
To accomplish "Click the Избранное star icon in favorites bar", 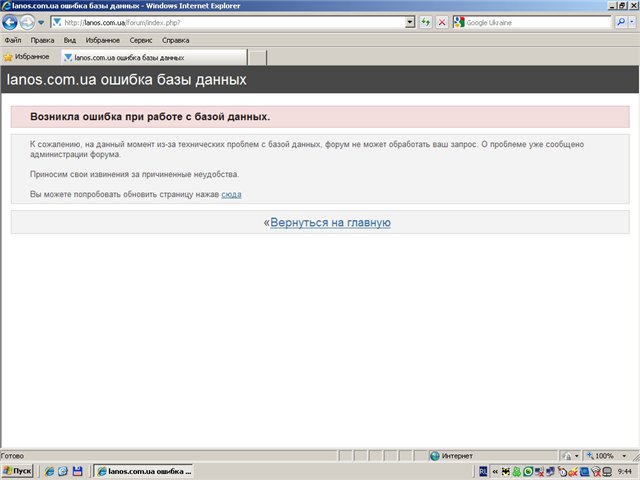I will (8, 57).
